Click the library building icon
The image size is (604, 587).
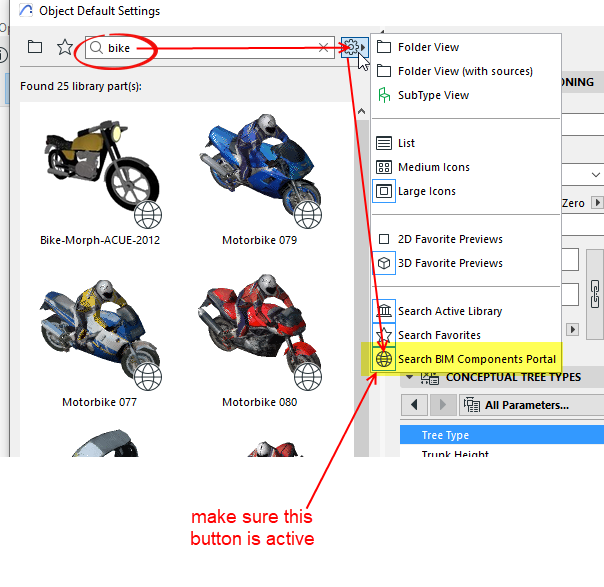click(x=384, y=311)
